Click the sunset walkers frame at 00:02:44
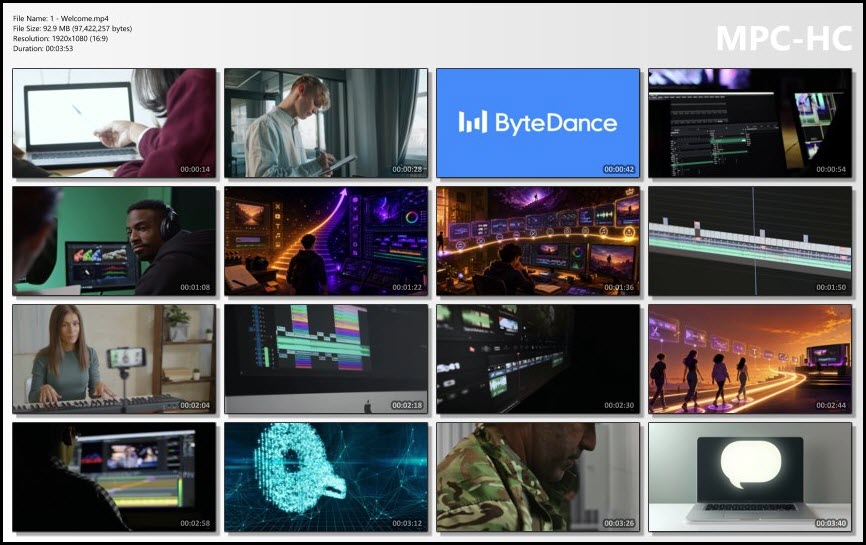The image size is (866, 545). [750, 359]
